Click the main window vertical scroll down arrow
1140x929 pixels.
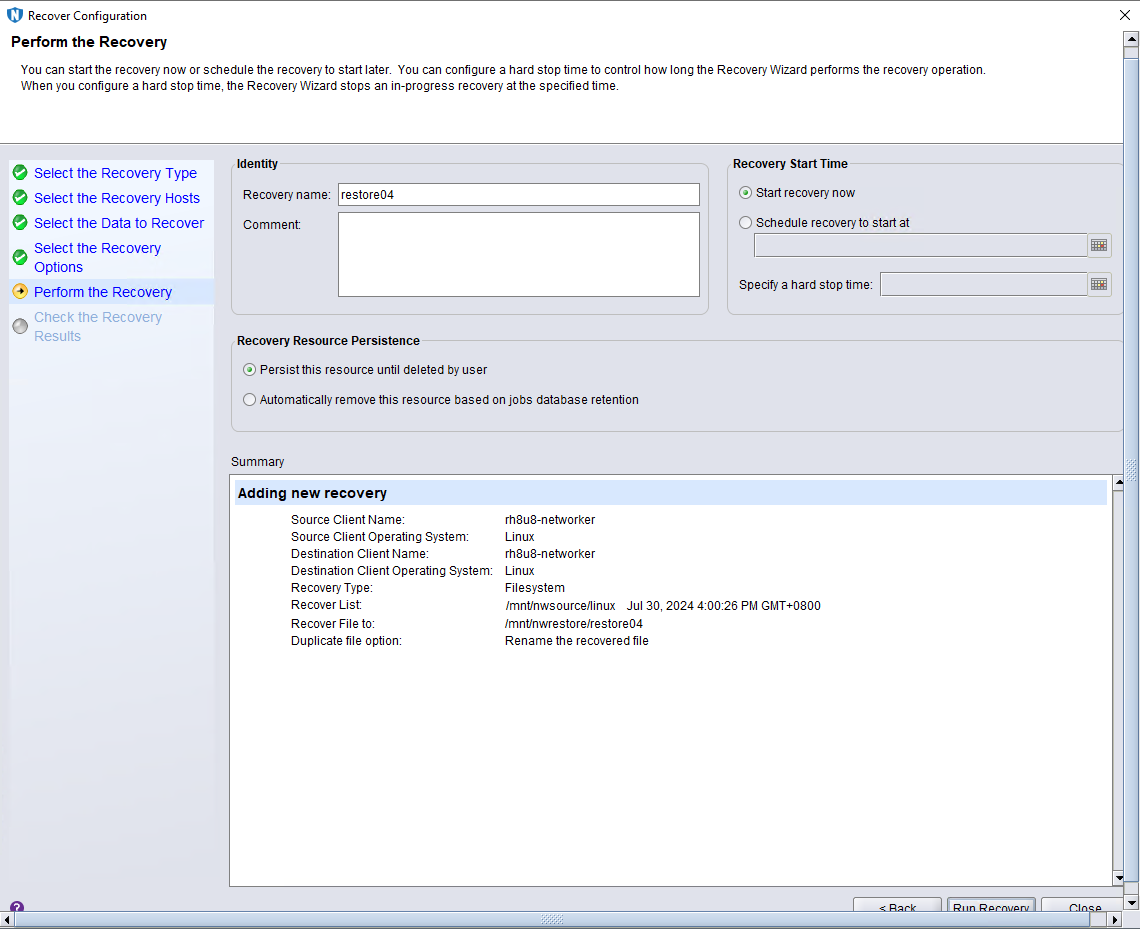tap(1131, 903)
